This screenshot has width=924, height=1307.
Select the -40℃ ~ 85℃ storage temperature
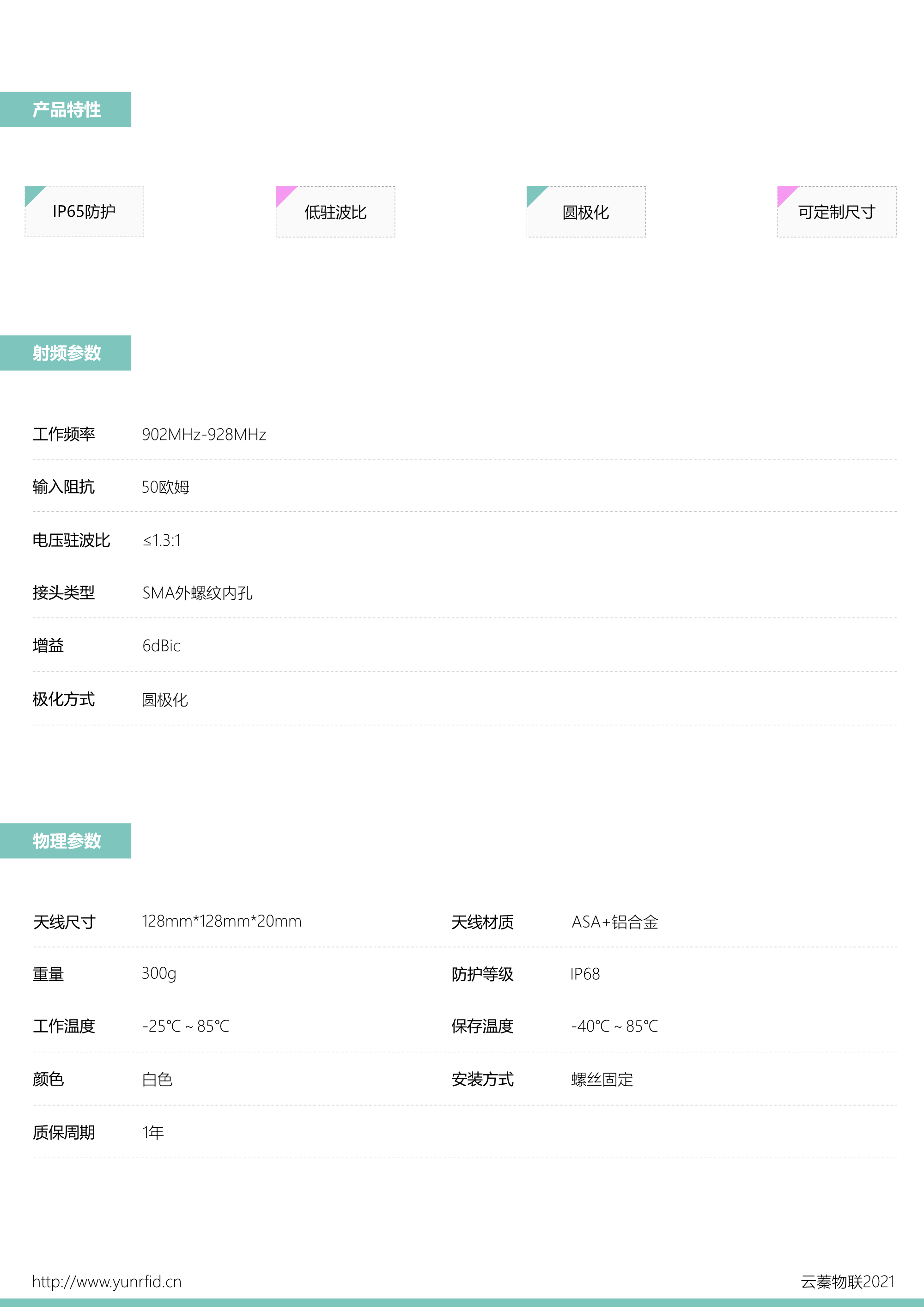pyautogui.click(x=614, y=1026)
